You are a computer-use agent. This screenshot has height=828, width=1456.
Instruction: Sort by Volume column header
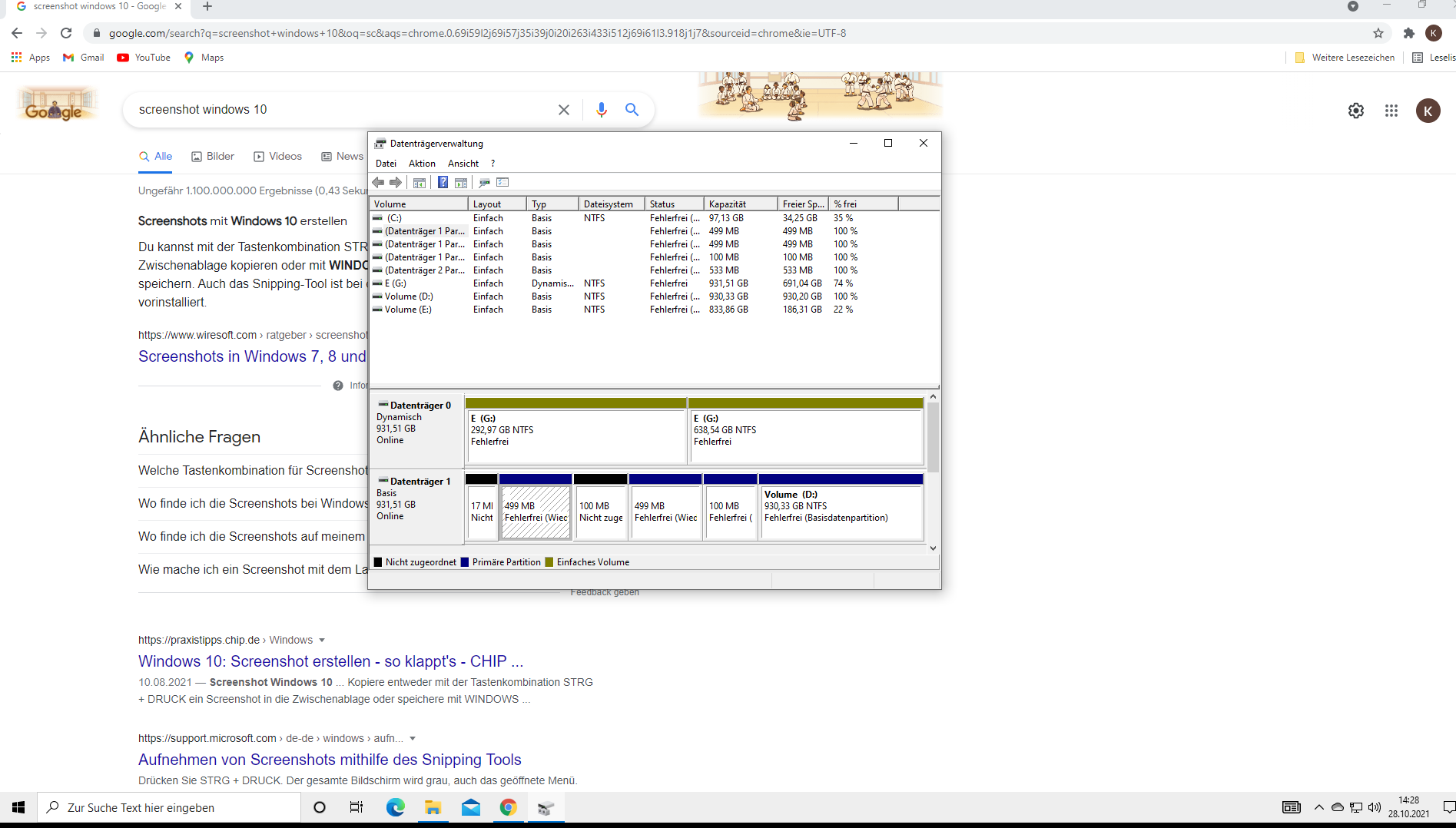pos(419,204)
